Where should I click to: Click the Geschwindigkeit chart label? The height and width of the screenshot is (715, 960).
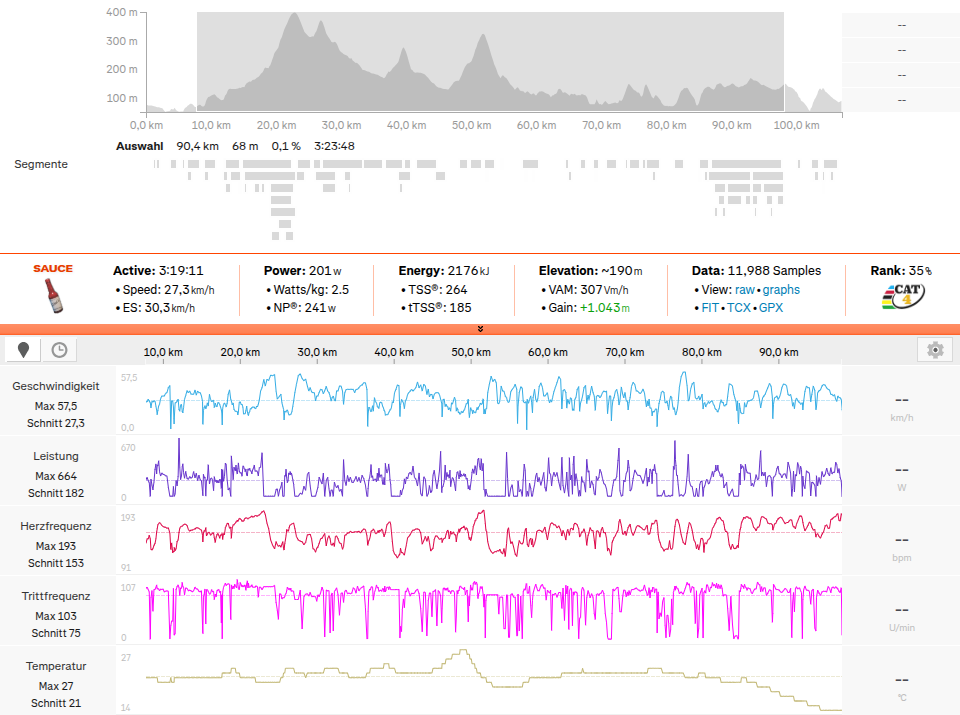click(56, 386)
